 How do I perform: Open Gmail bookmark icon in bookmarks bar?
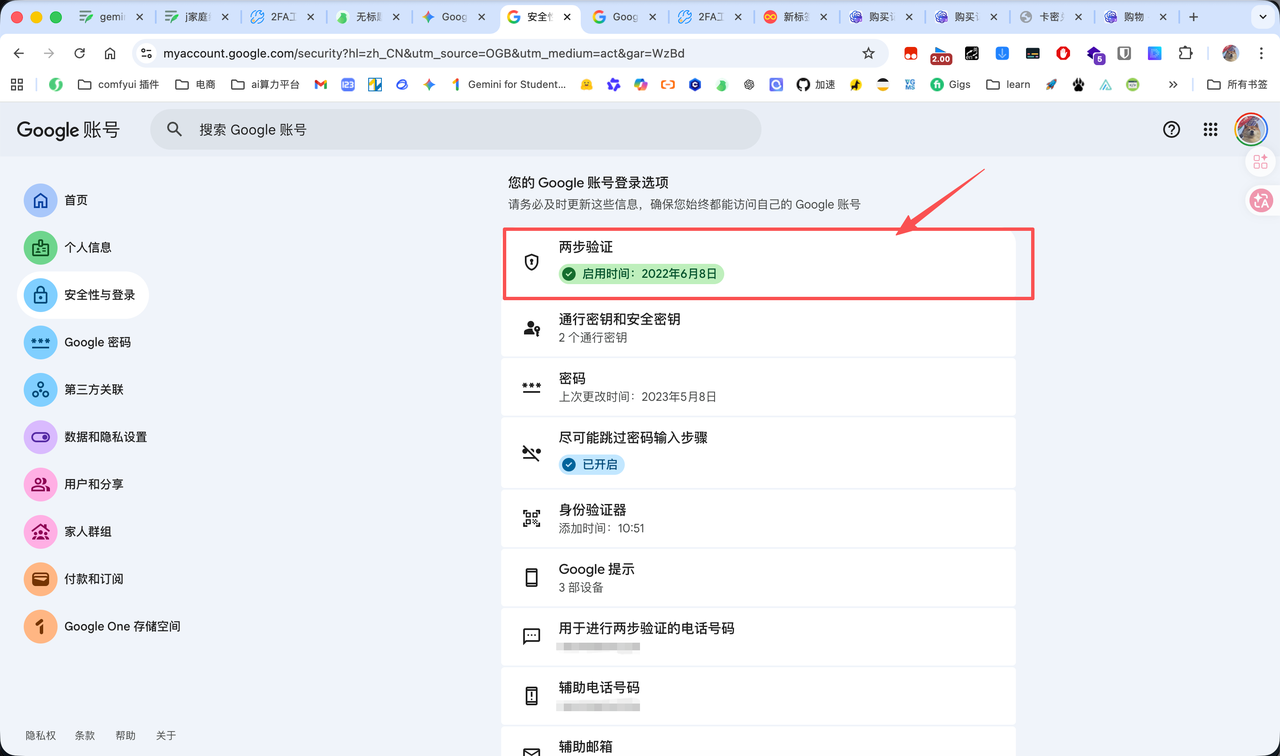tap(320, 85)
